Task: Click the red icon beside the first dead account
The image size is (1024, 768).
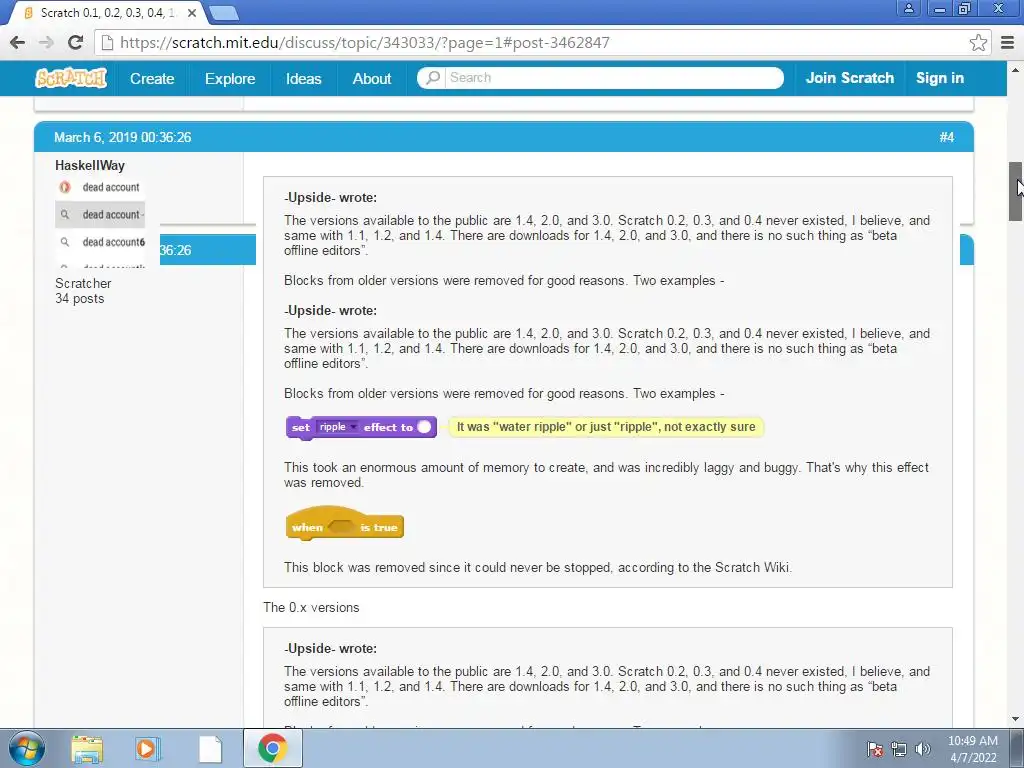Action: (65, 187)
